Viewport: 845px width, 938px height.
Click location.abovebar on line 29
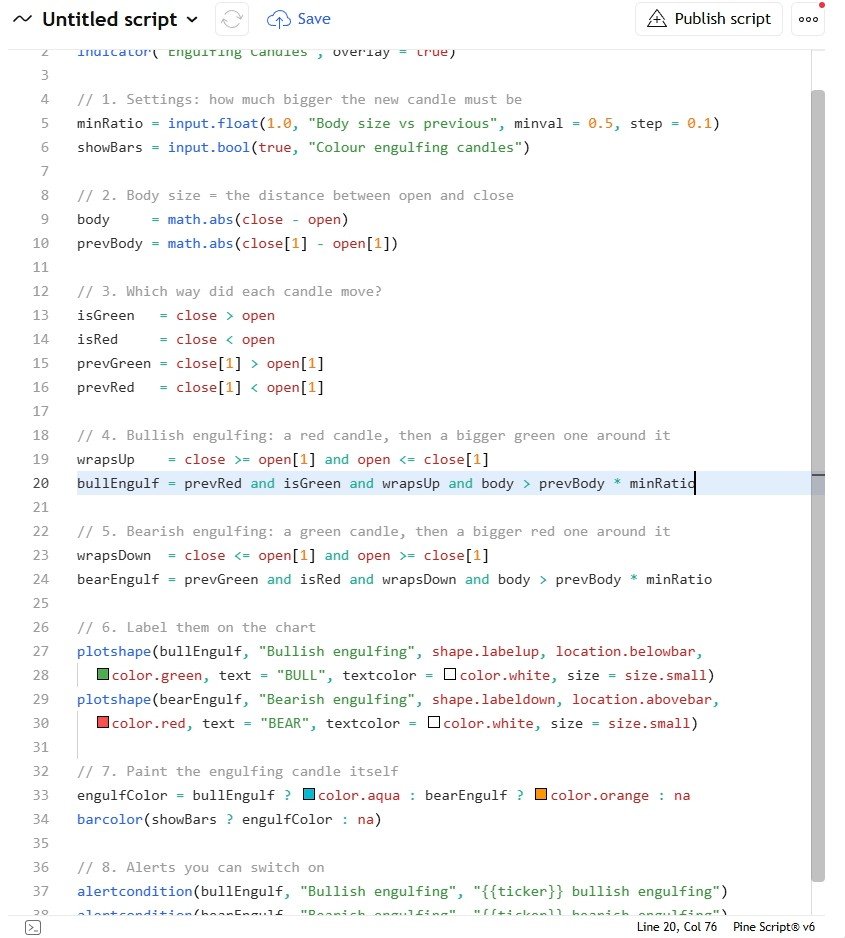(x=642, y=699)
